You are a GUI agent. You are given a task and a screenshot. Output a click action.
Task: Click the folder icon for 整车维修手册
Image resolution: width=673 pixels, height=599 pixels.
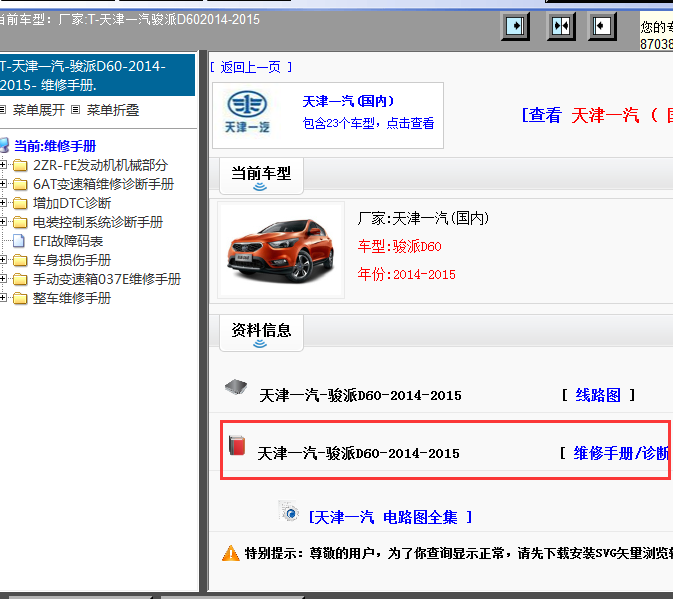coord(20,298)
